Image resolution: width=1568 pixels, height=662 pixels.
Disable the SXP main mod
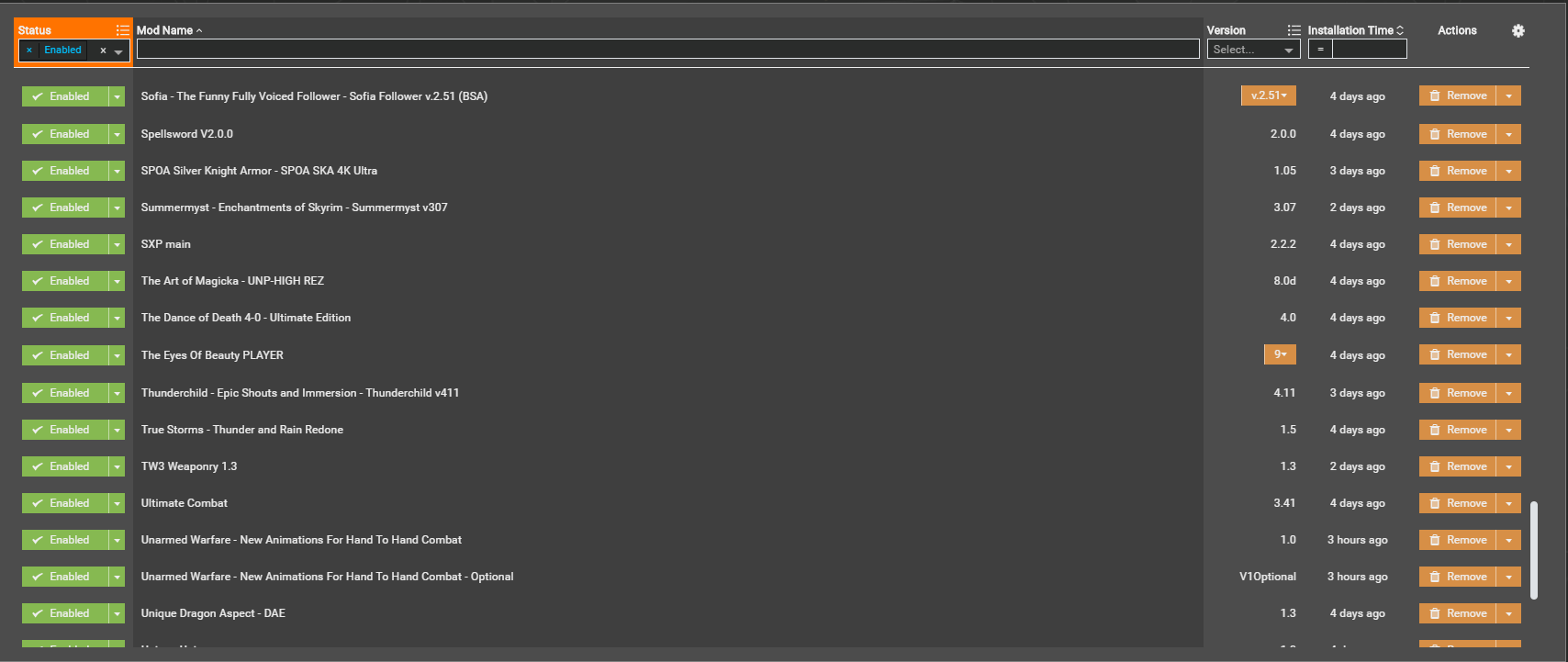tap(62, 244)
